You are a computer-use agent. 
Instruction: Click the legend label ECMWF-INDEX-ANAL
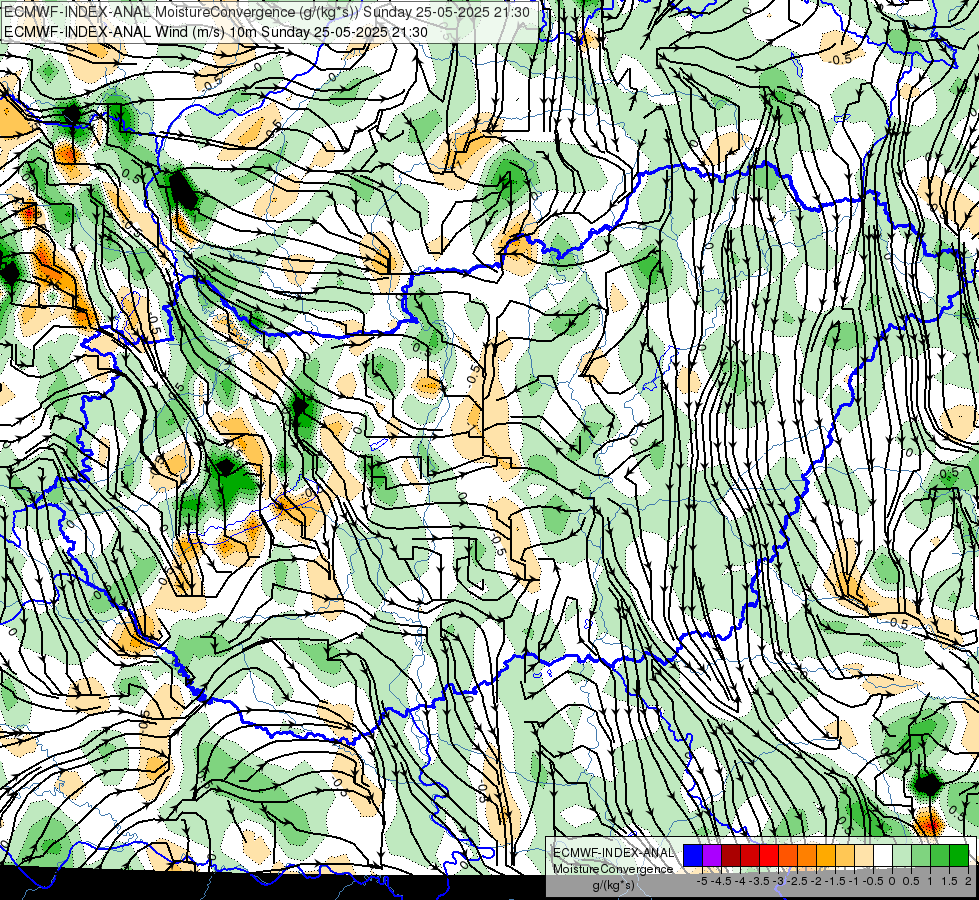pyautogui.click(x=613, y=853)
